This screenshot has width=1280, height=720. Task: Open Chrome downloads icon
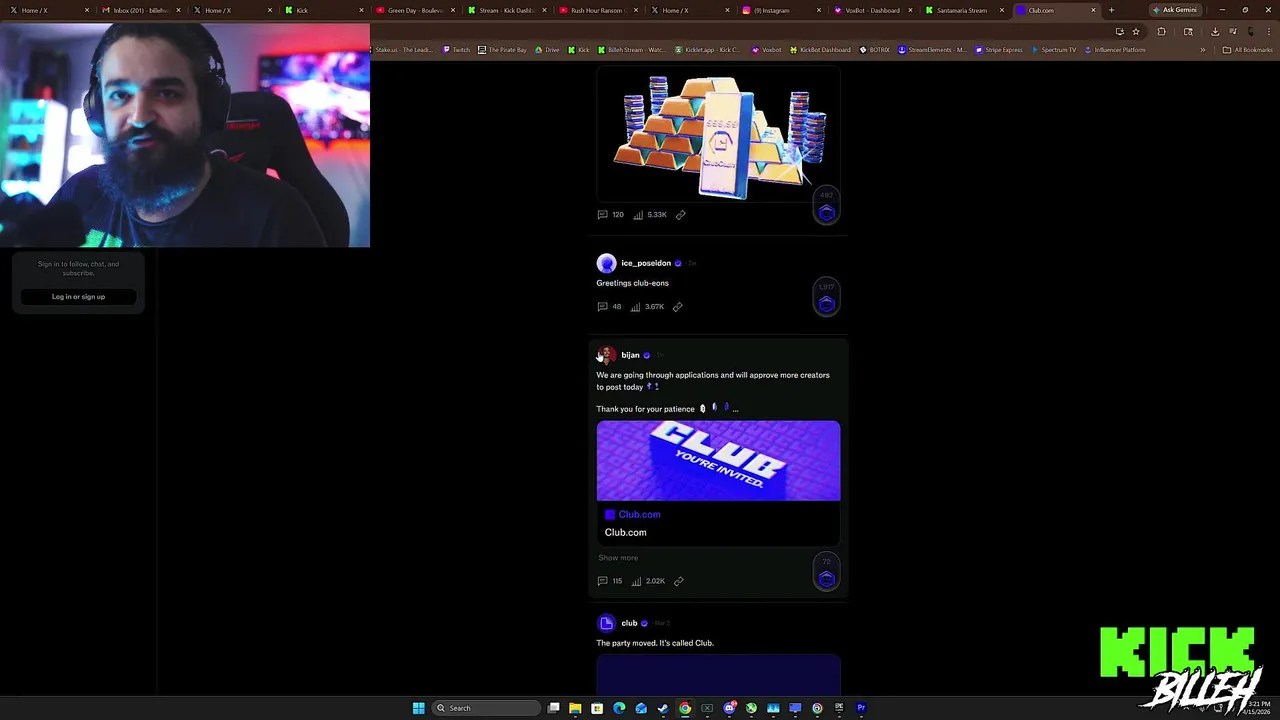click(x=1215, y=31)
